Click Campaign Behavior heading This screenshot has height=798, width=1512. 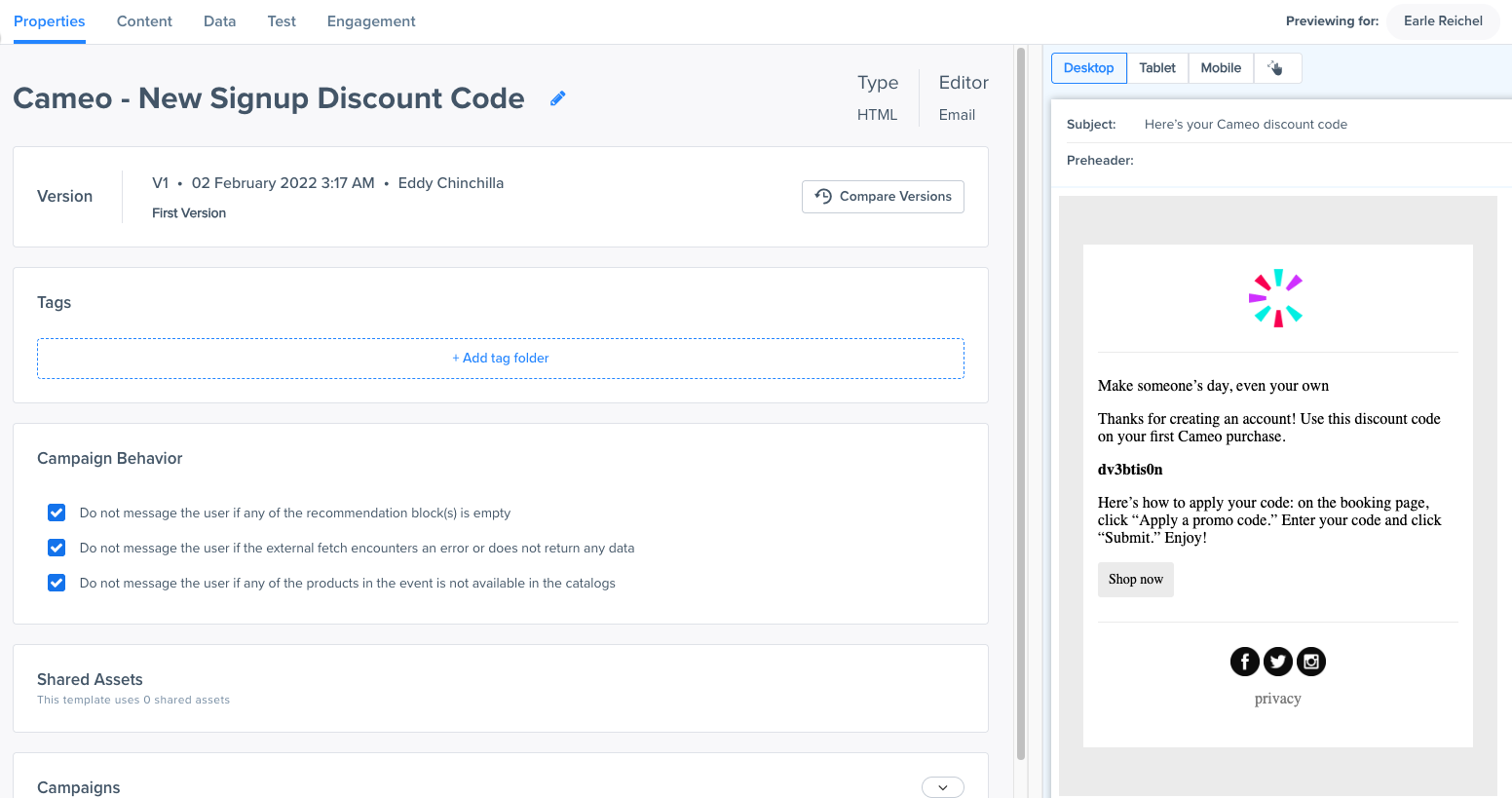pyautogui.click(x=110, y=459)
